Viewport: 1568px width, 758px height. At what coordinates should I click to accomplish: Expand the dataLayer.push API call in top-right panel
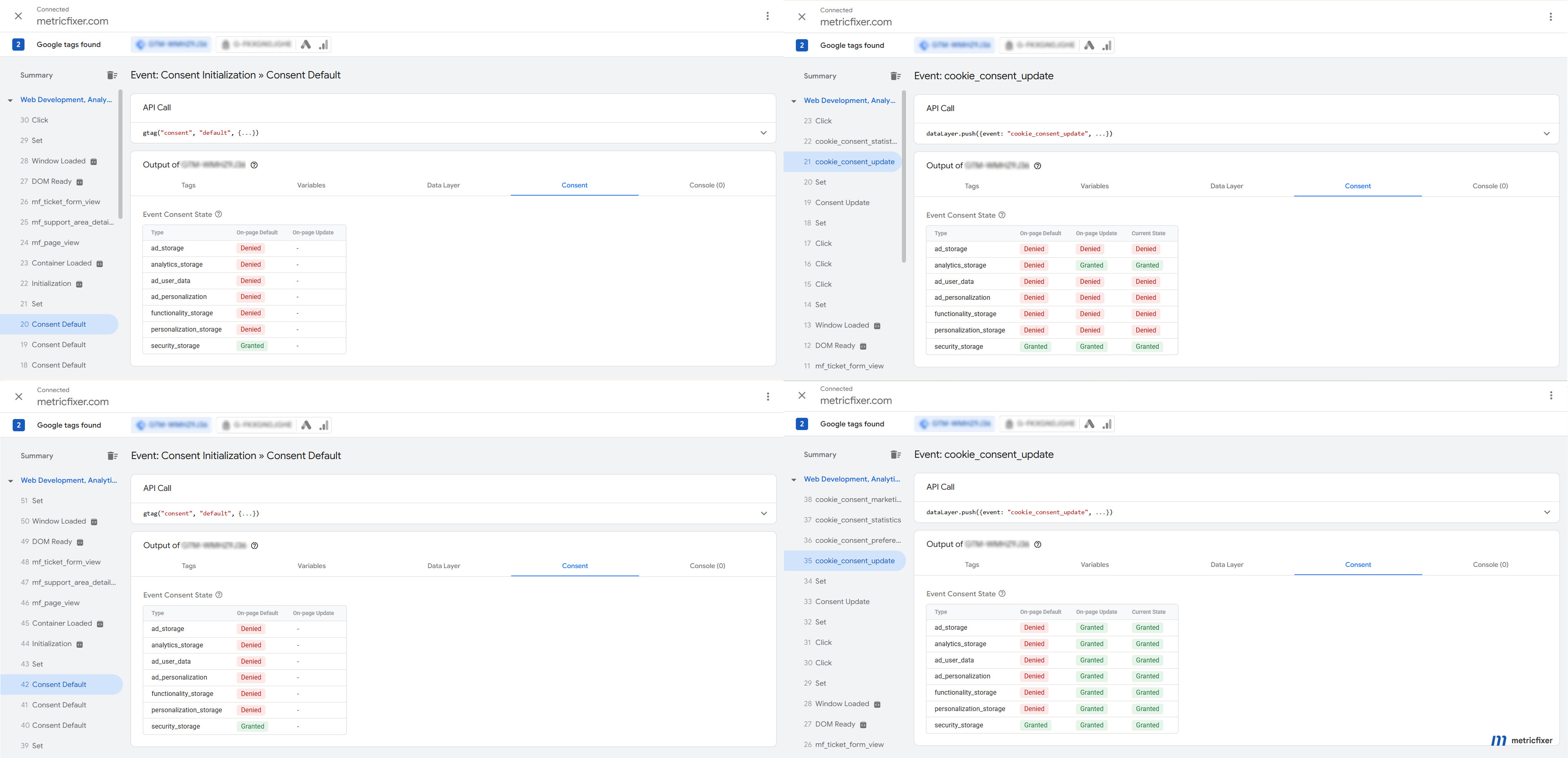(x=1236, y=133)
